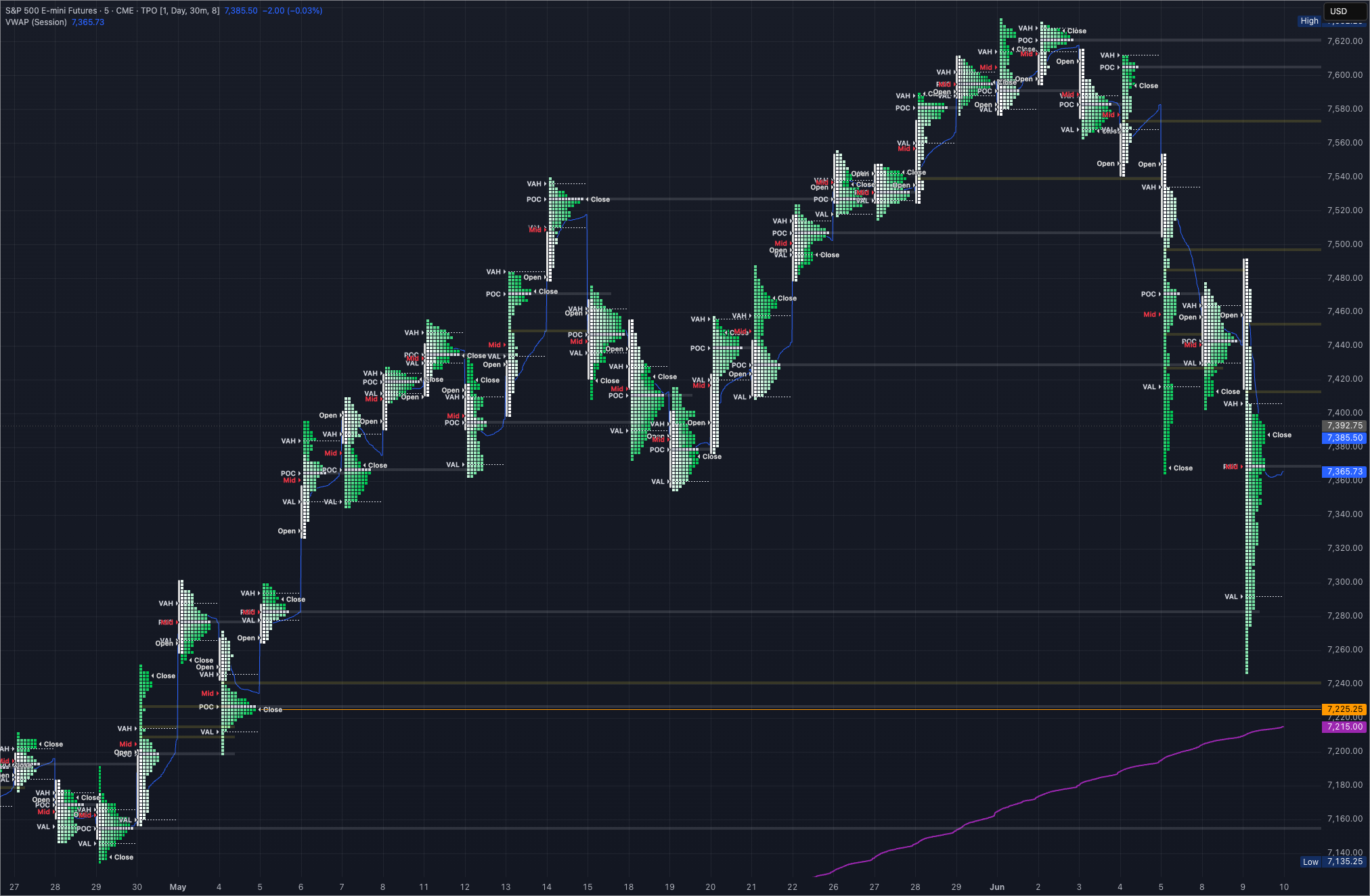
Task: Click the 7,620.00 price scale tick
Action: click(x=1345, y=41)
